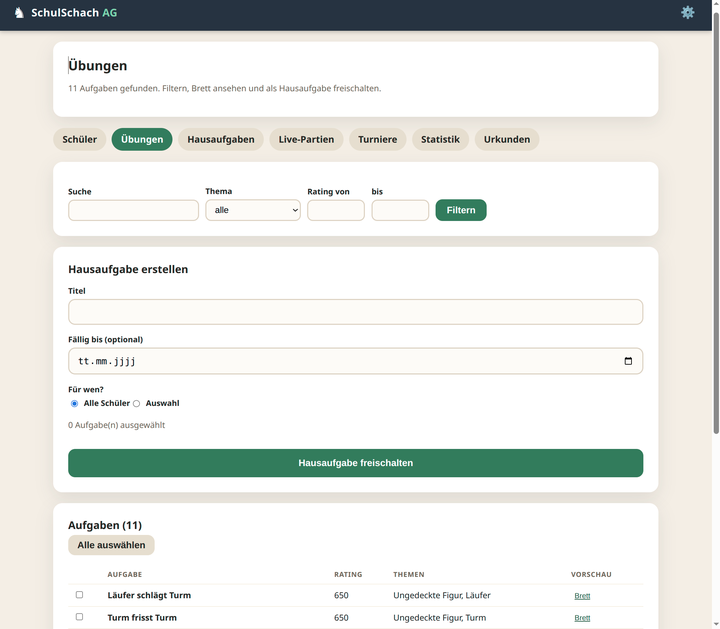Click the Übungen page heading
The image size is (720, 629).
pos(98,66)
